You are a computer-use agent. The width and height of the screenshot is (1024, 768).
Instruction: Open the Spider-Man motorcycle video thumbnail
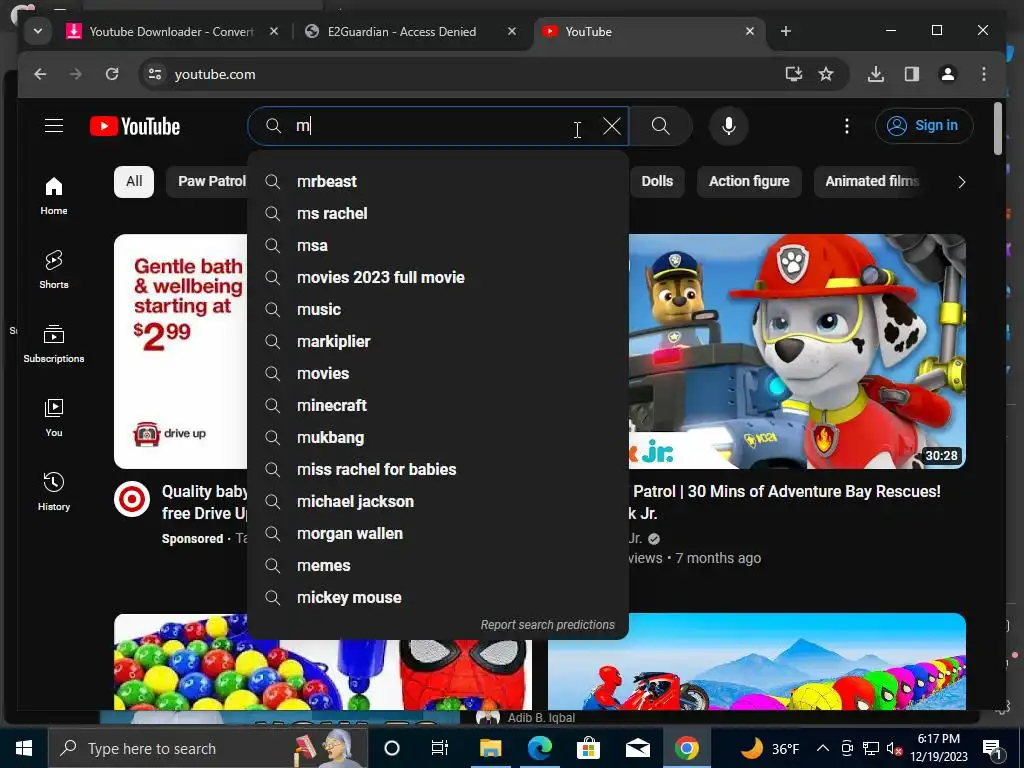point(756,662)
